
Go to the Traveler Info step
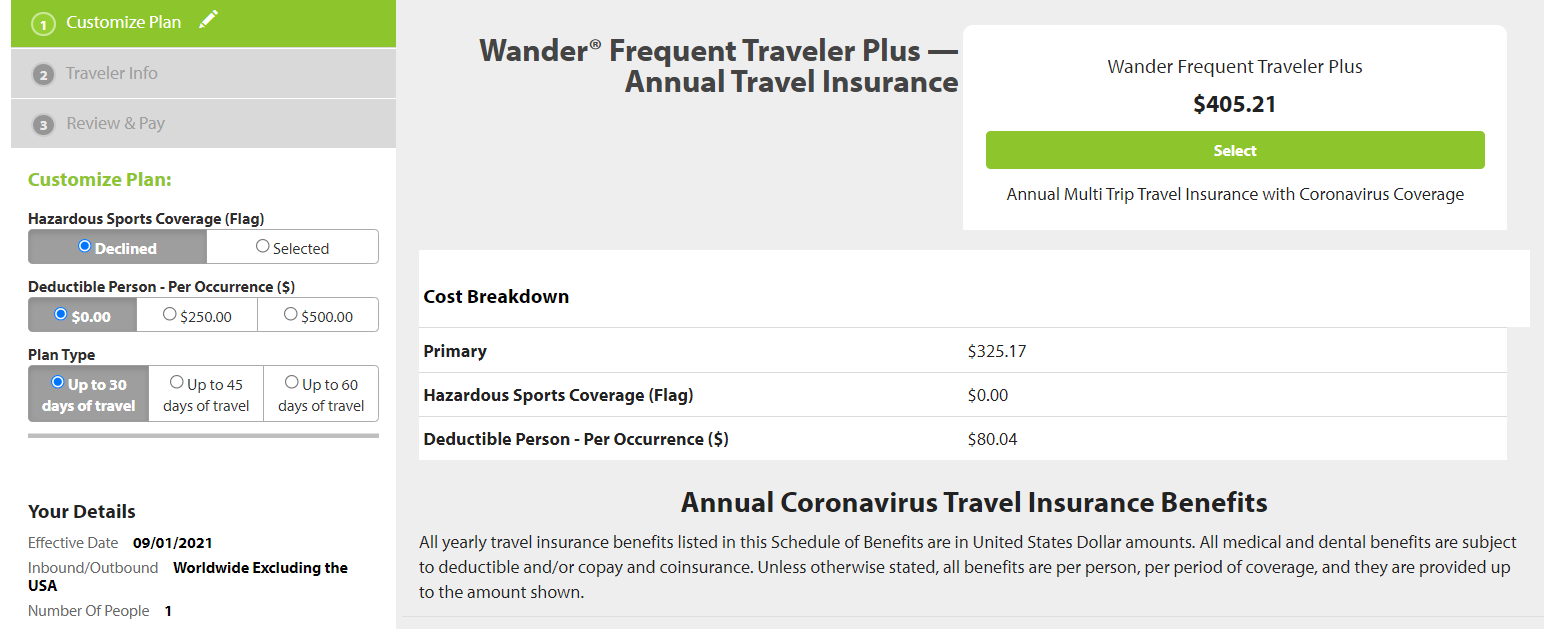203,73
